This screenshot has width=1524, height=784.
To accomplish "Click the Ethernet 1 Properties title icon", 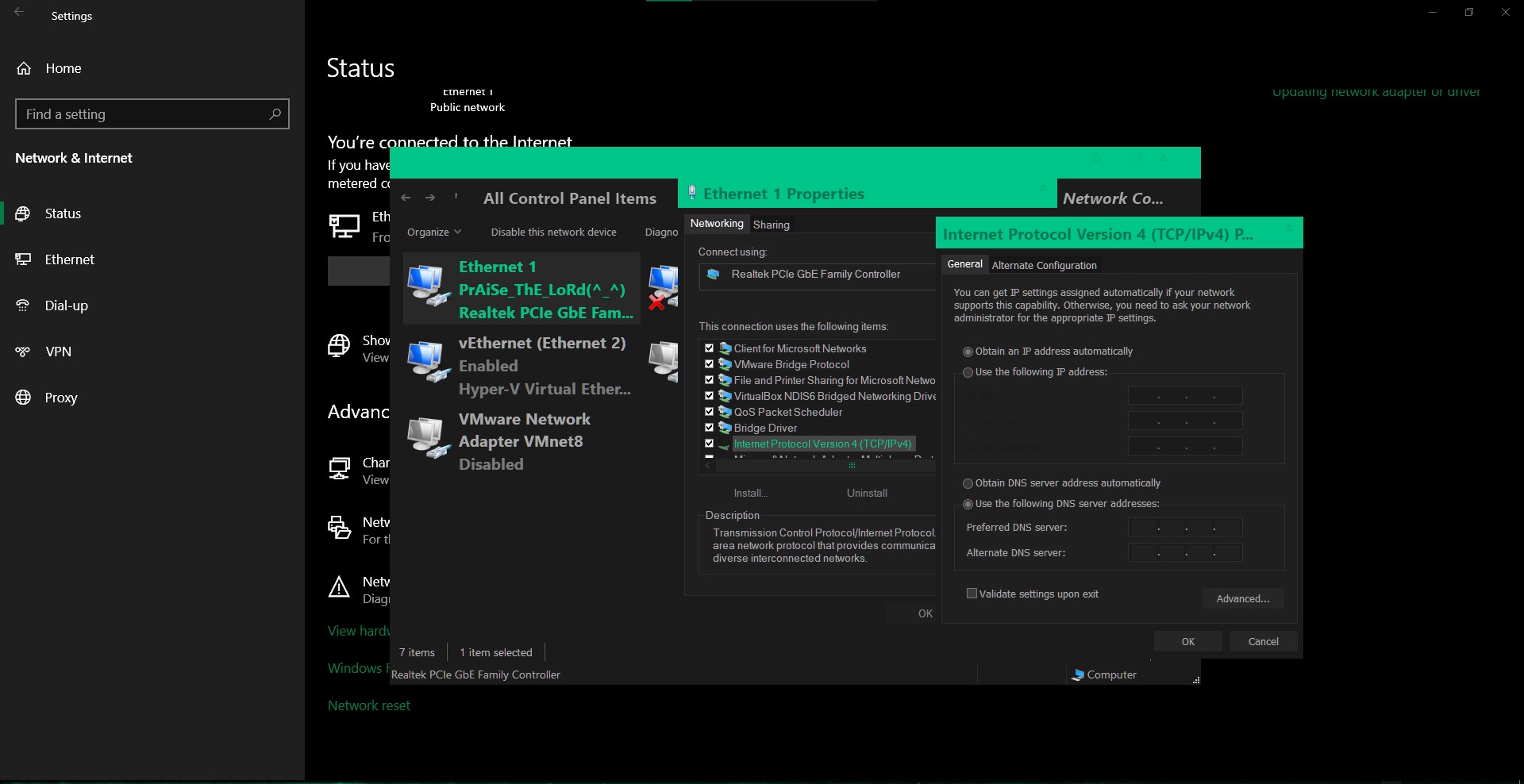I will tap(692, 193).
